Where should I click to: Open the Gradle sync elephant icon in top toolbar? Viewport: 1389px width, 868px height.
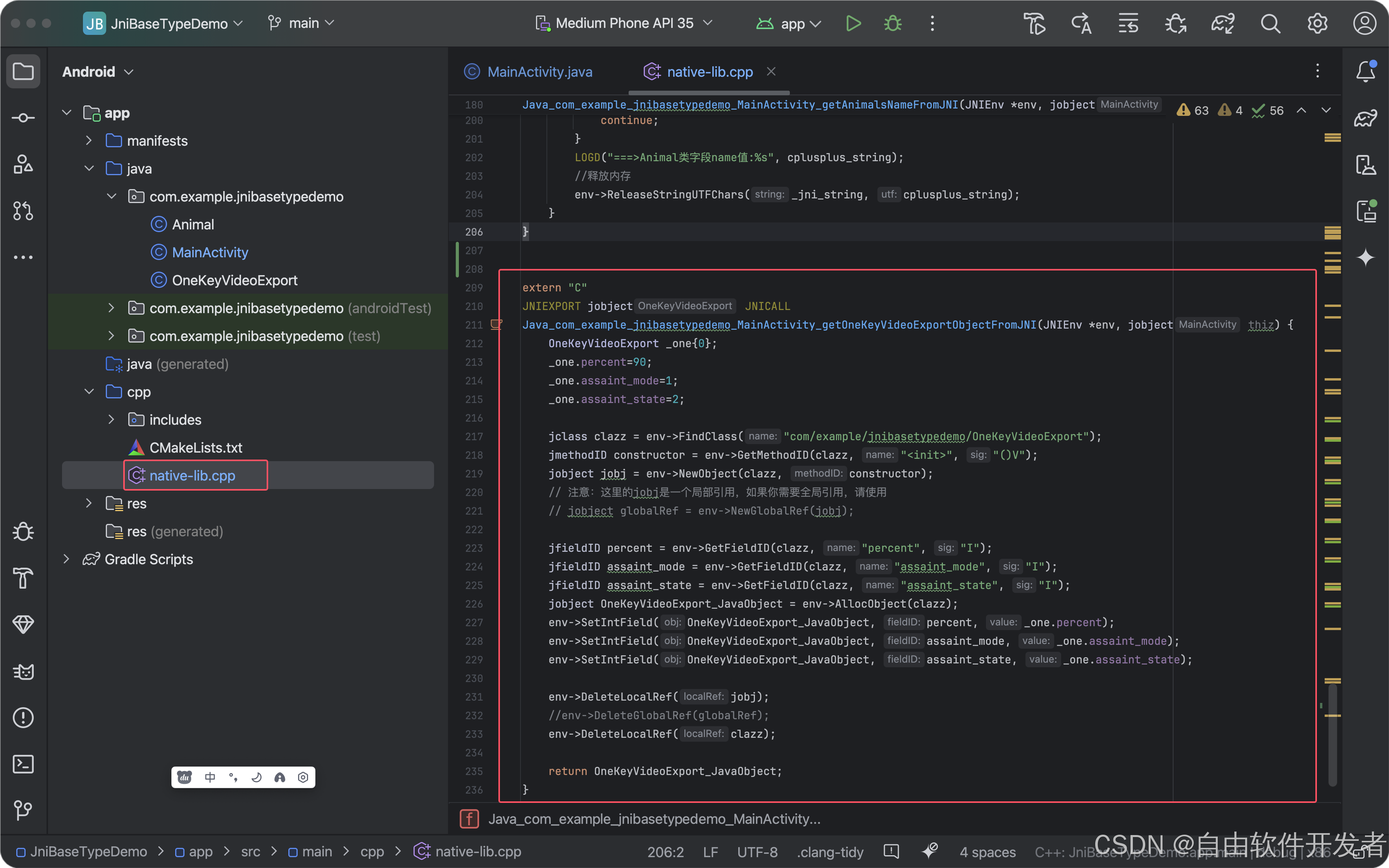click(x=1223, y=24)
